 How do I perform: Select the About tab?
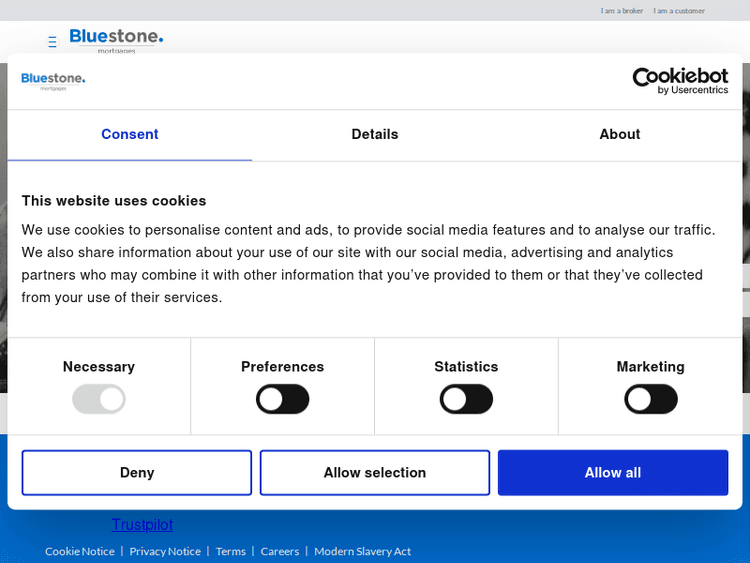[x=620, y=134]
